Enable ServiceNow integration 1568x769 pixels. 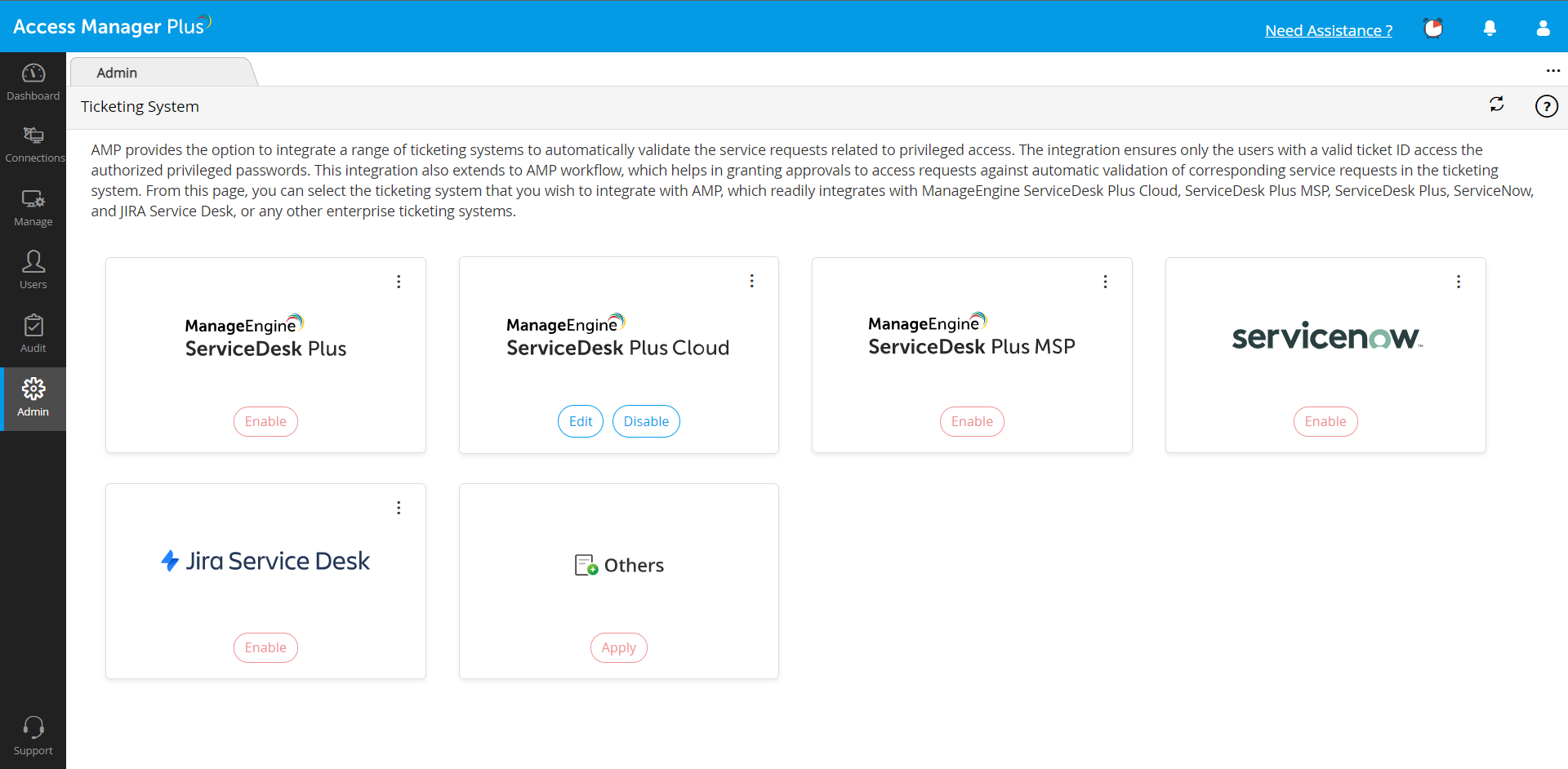tap(1325, 421)
